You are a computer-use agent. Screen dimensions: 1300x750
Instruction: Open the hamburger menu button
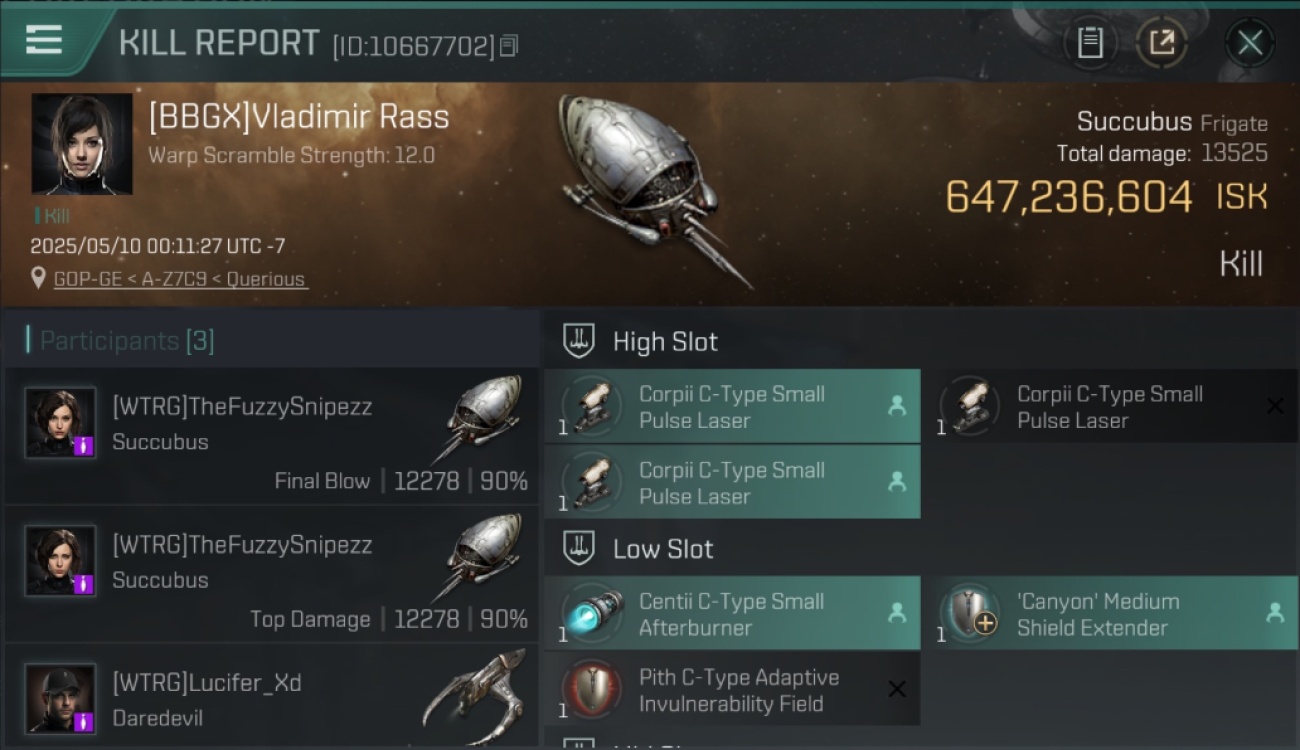click(44, 41)
